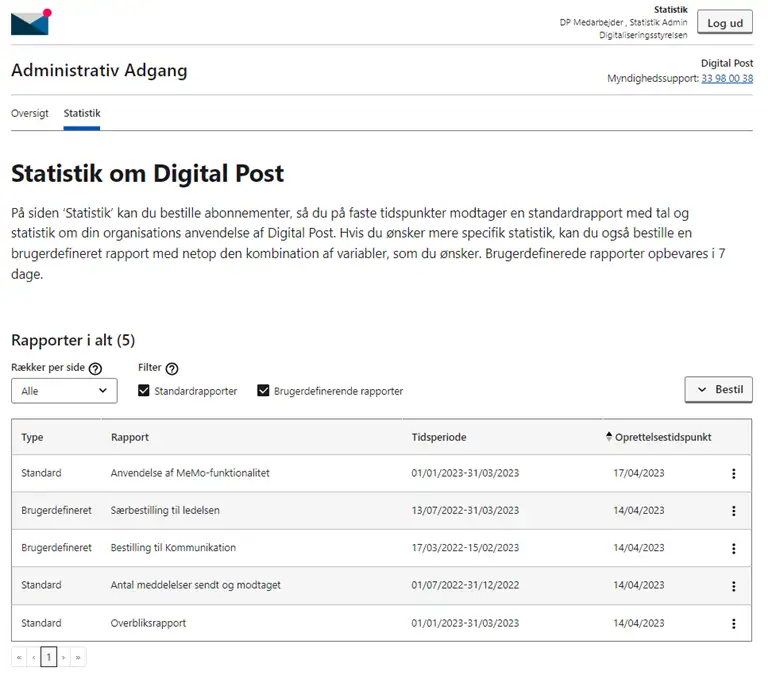Select the Statistik tab
This screenshot has width=768, height=679.
pyautogui.click(x=82, y=113)
